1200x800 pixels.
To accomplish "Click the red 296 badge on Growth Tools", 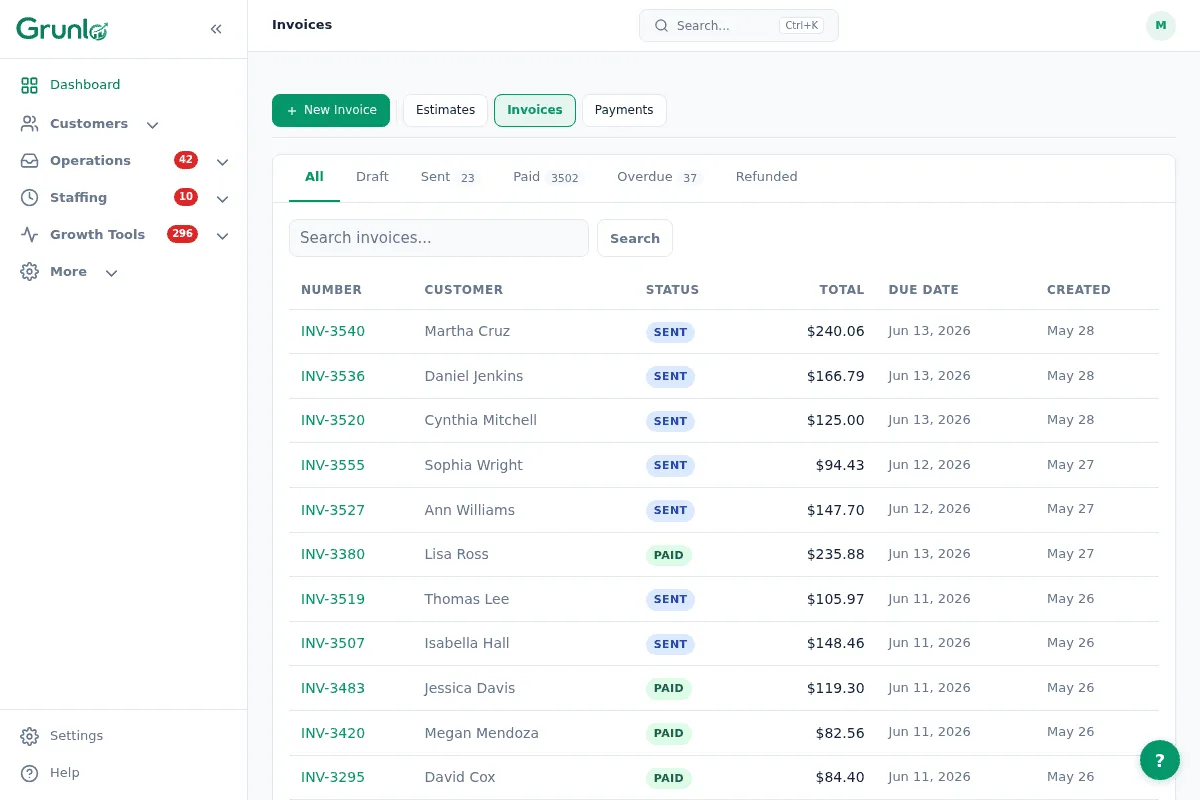I will [182, 234].
